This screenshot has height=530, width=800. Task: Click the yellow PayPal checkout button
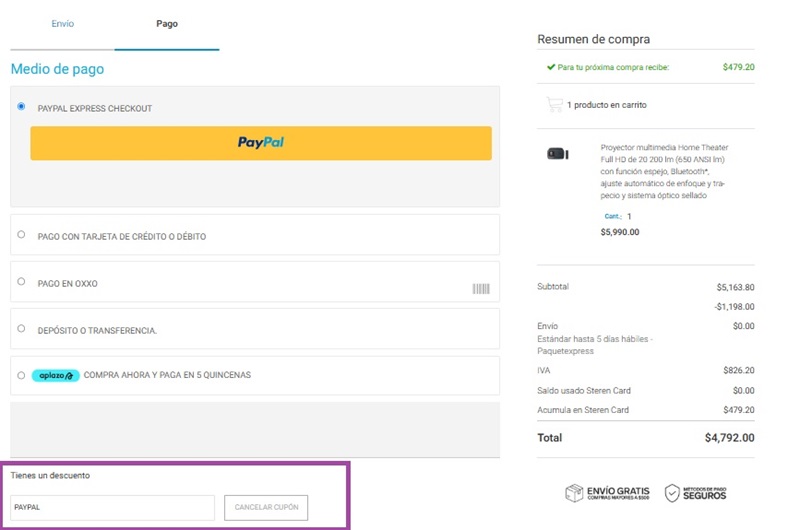261,143
